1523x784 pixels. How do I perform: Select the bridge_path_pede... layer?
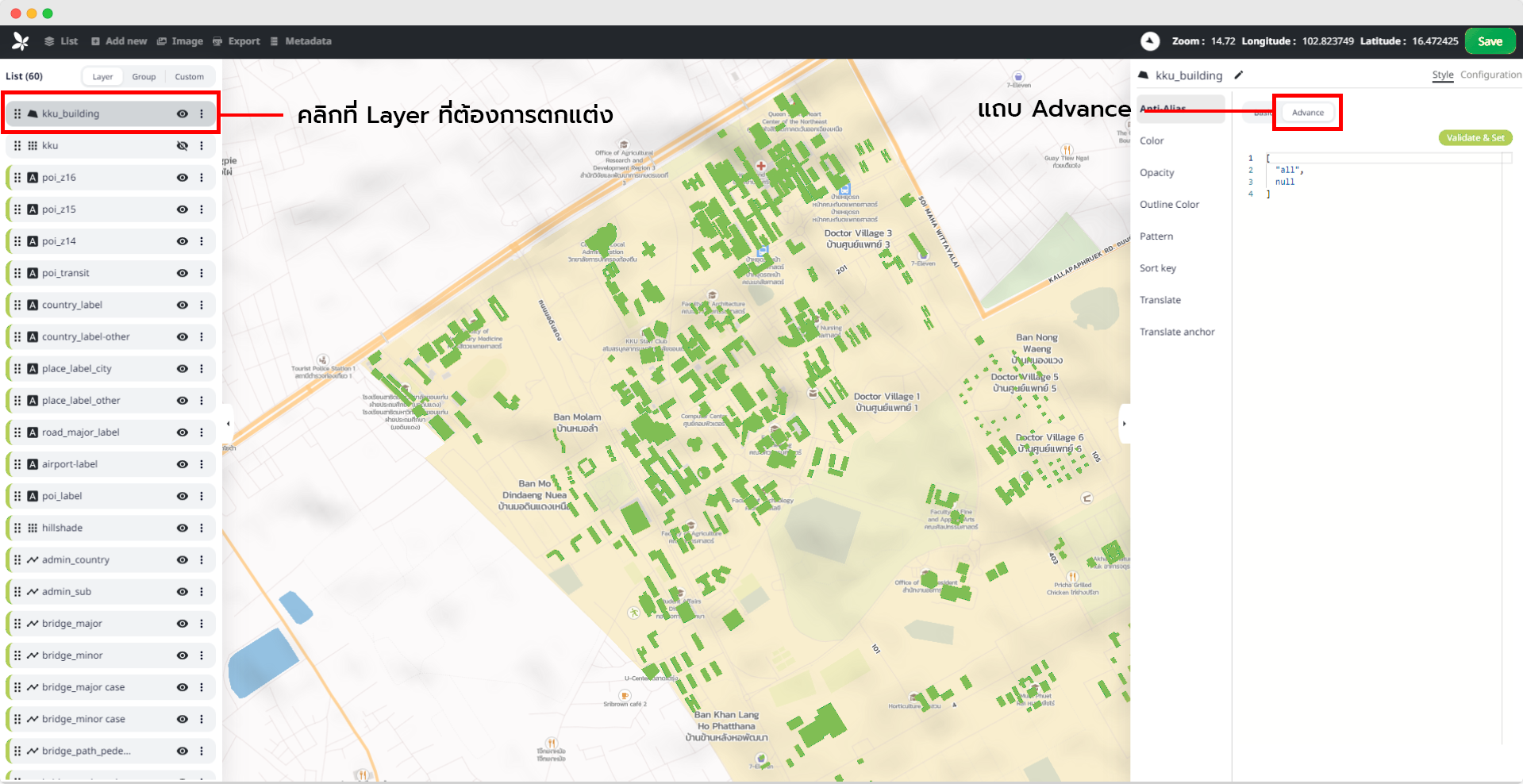110,751
